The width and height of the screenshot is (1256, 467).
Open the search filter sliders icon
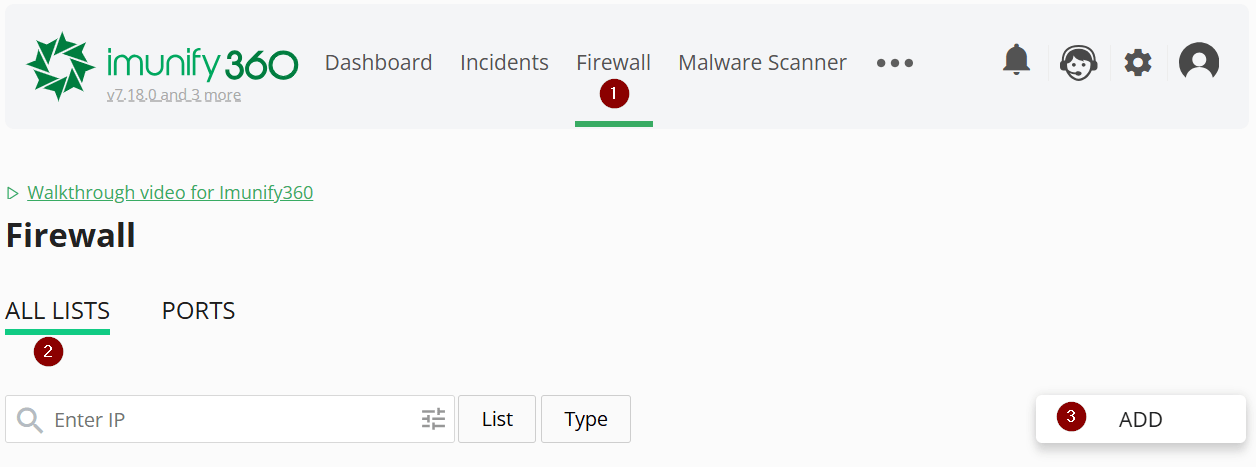click(x=433, y=420)
